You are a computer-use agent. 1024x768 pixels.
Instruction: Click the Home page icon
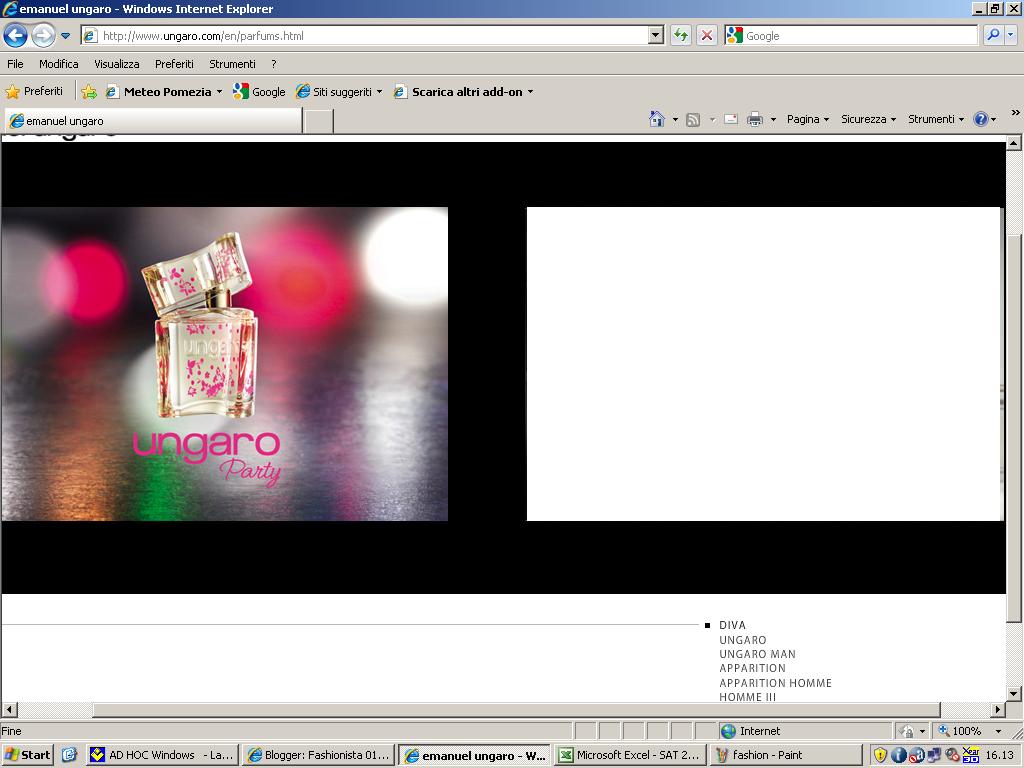[x=657, y=119]
